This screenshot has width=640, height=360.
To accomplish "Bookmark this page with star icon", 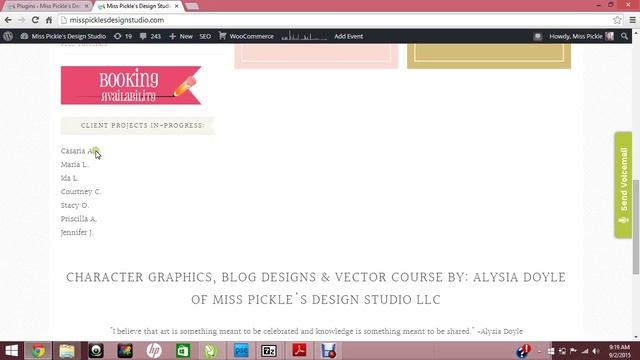I will point(617,20).
